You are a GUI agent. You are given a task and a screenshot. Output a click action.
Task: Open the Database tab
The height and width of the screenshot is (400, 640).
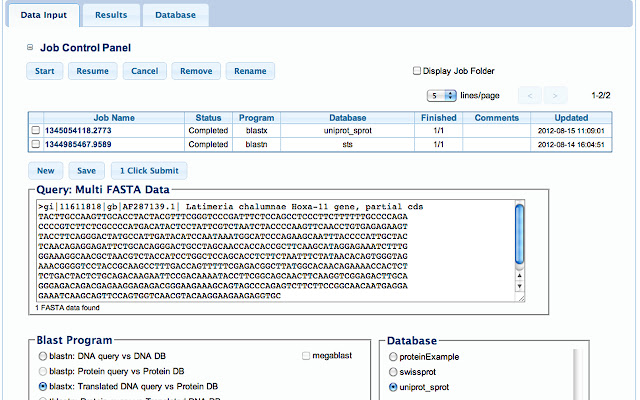point(176,16)
